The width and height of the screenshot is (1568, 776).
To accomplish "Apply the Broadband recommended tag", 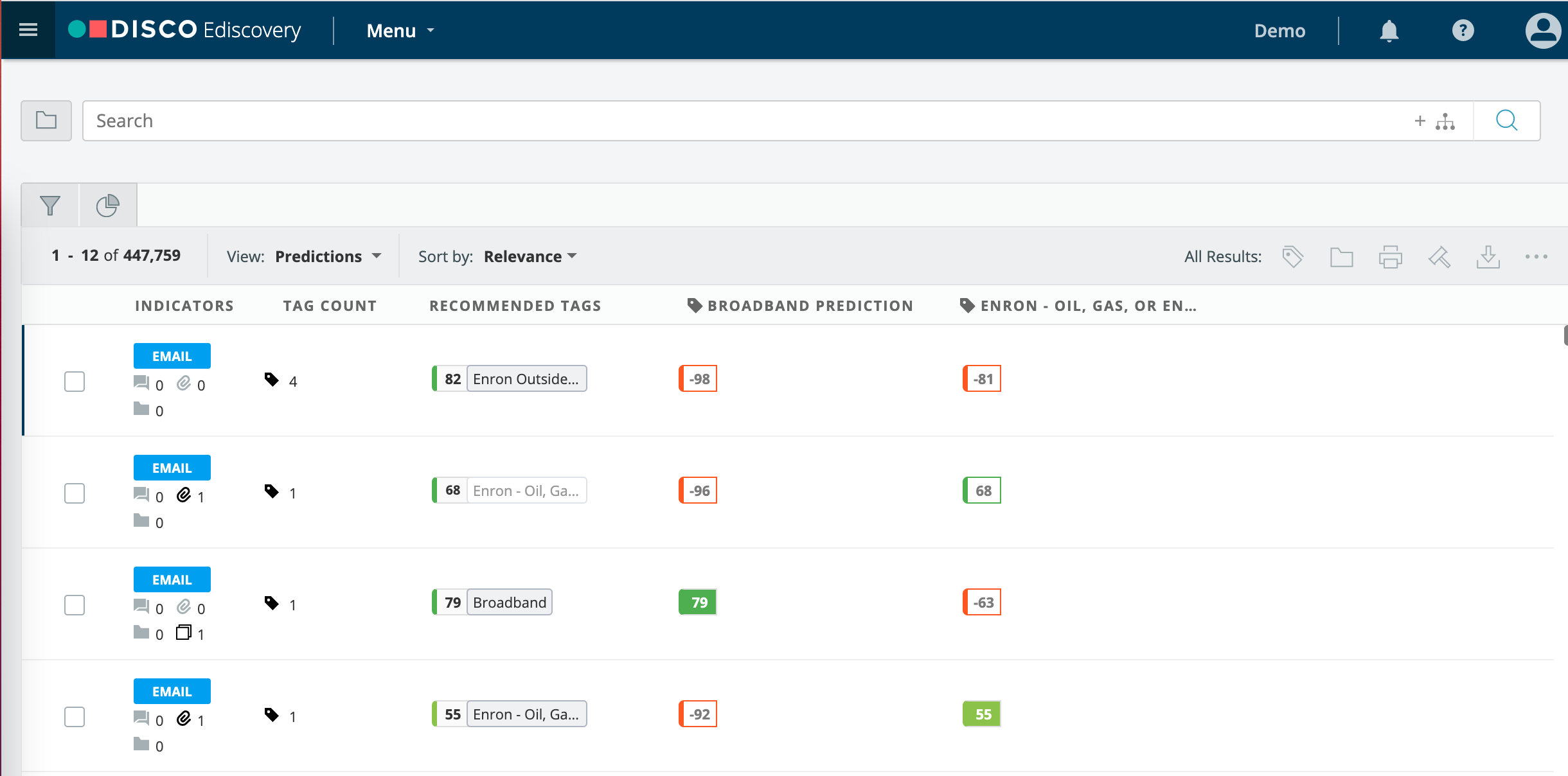I will pos(509,603).
